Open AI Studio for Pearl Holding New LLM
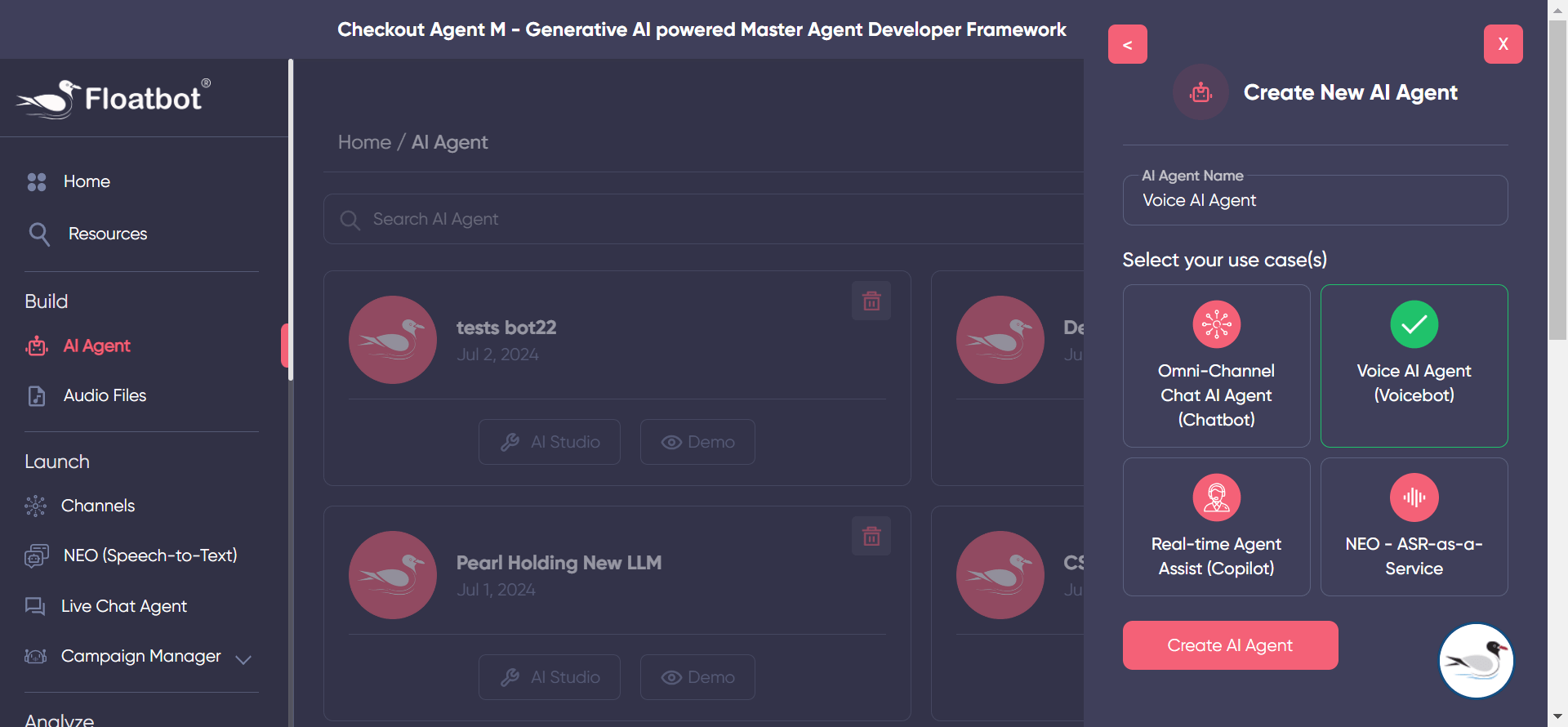 tap(550, 677)
